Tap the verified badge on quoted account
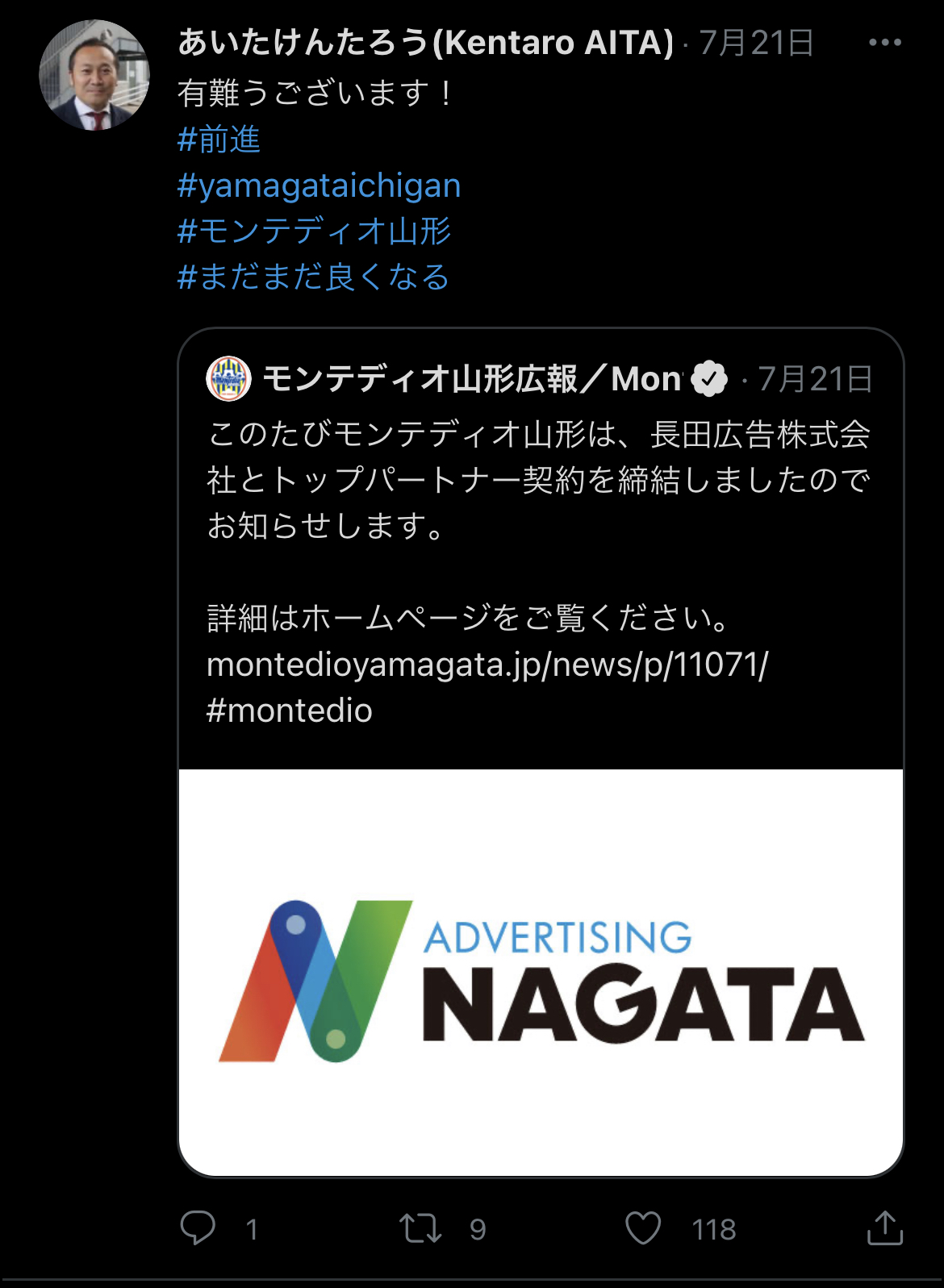Viewport: 944px width, 1288px height. coord(710,378)
